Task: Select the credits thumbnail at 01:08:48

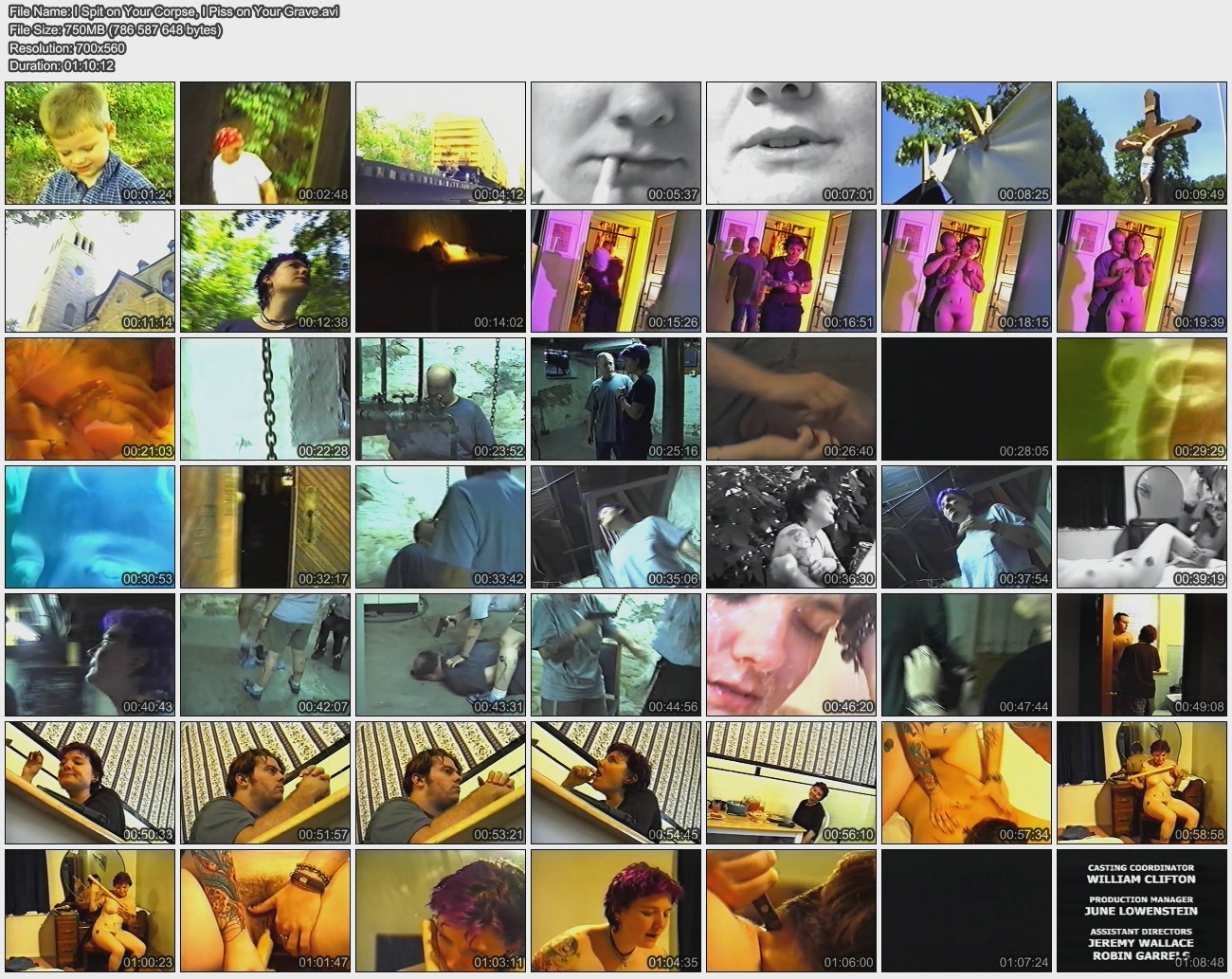Action: [x=1142, y=911]
